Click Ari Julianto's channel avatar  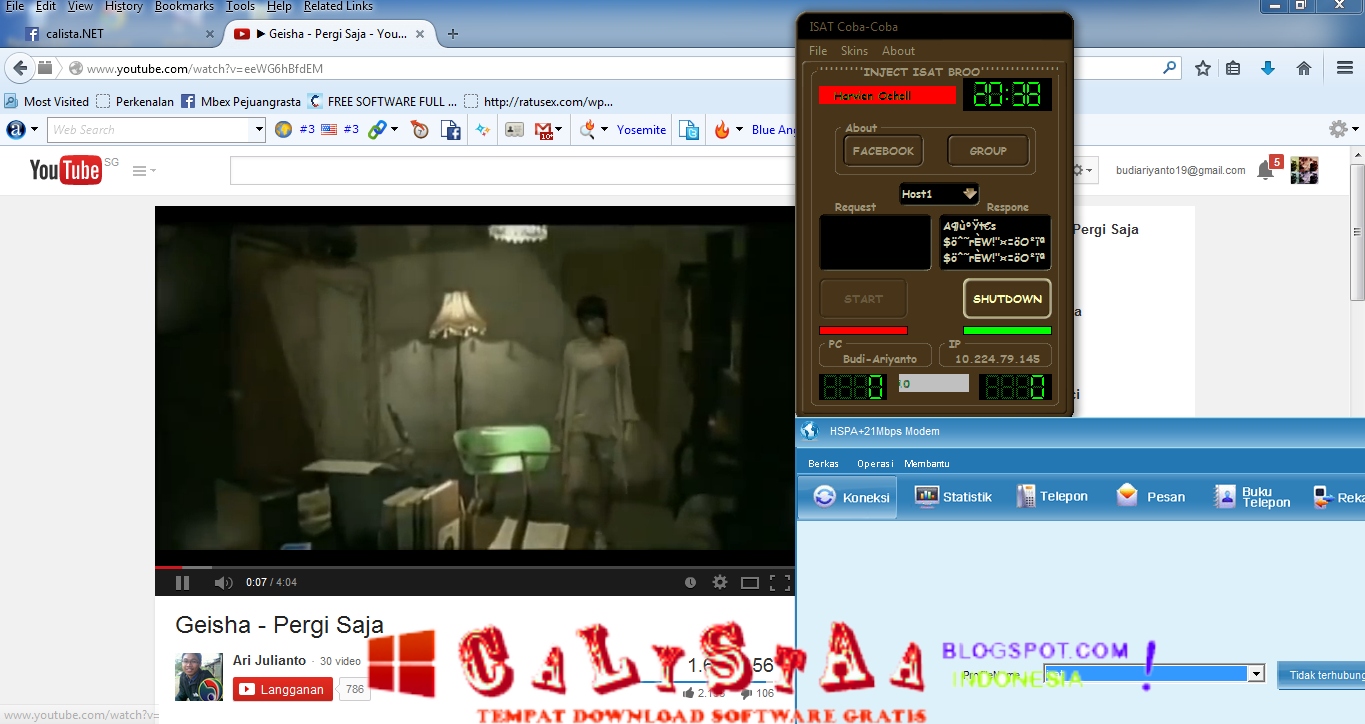coord(199,677)
